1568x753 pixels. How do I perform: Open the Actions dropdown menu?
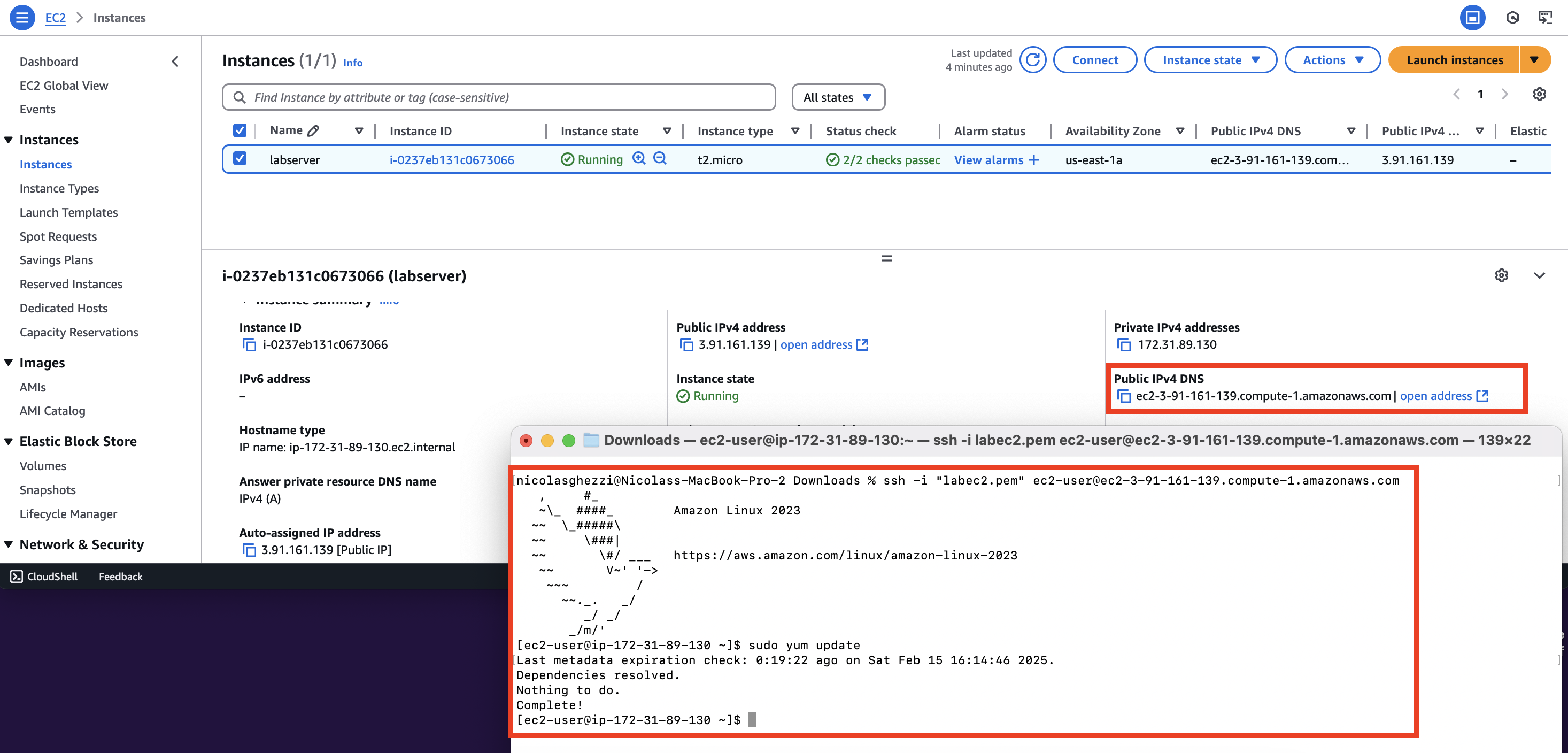coord(1332,60)
